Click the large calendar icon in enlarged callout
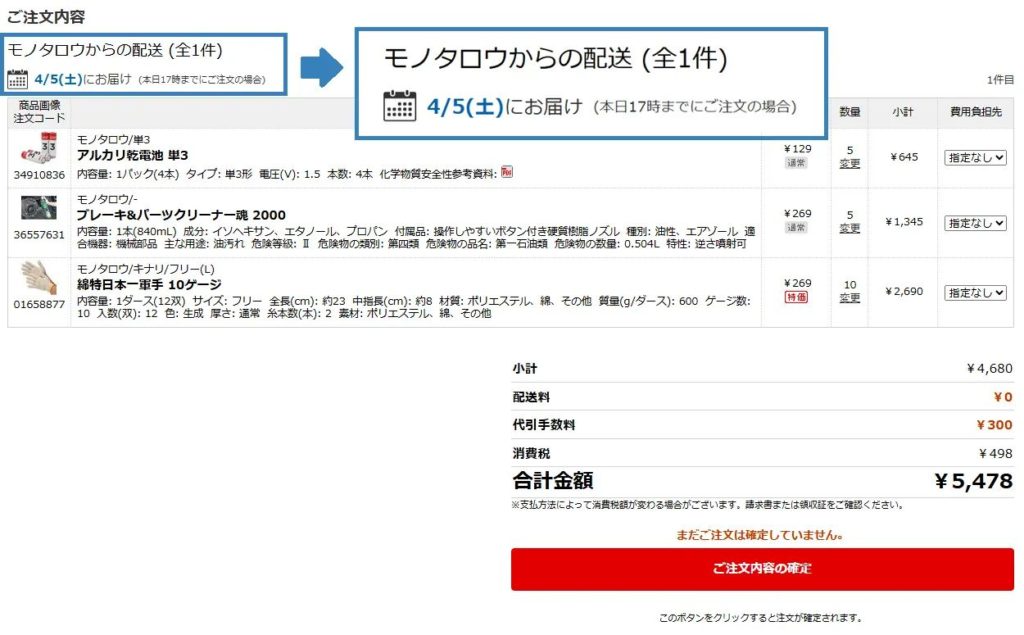The width and height of the screenshot is (1024, 635). pyautogui.click(x=400, y=106)
